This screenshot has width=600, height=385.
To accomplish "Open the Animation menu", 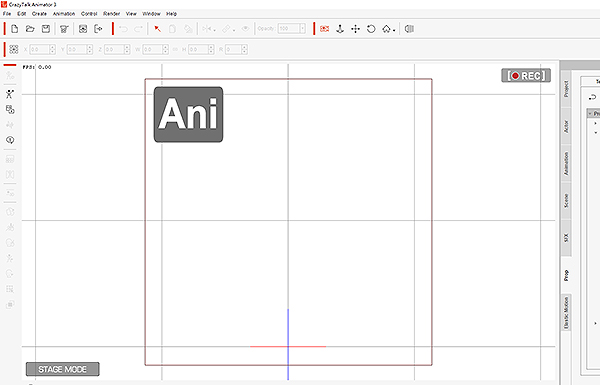I will [x=64, y=13].
